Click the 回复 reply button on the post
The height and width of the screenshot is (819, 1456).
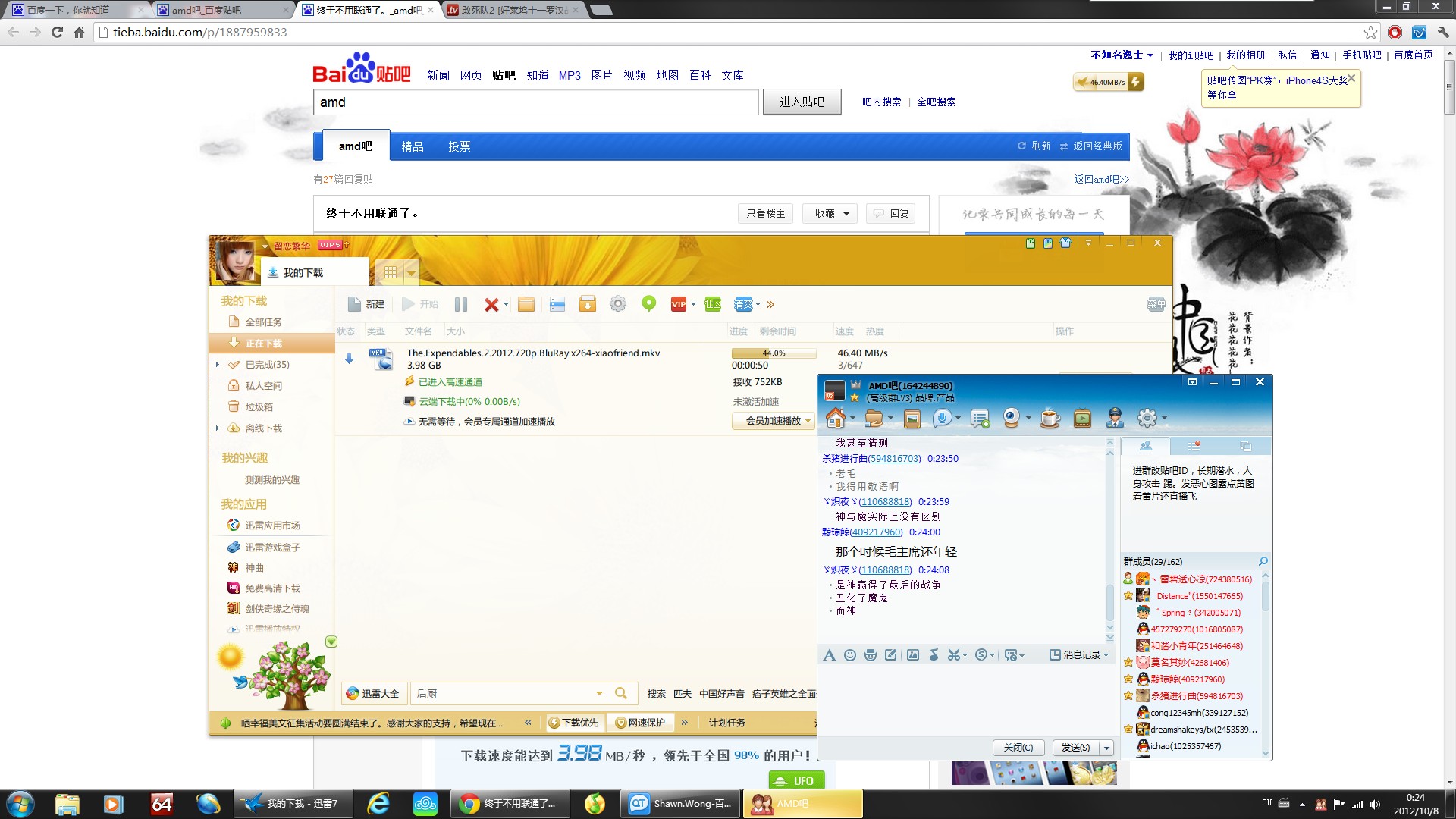point(890,214)
